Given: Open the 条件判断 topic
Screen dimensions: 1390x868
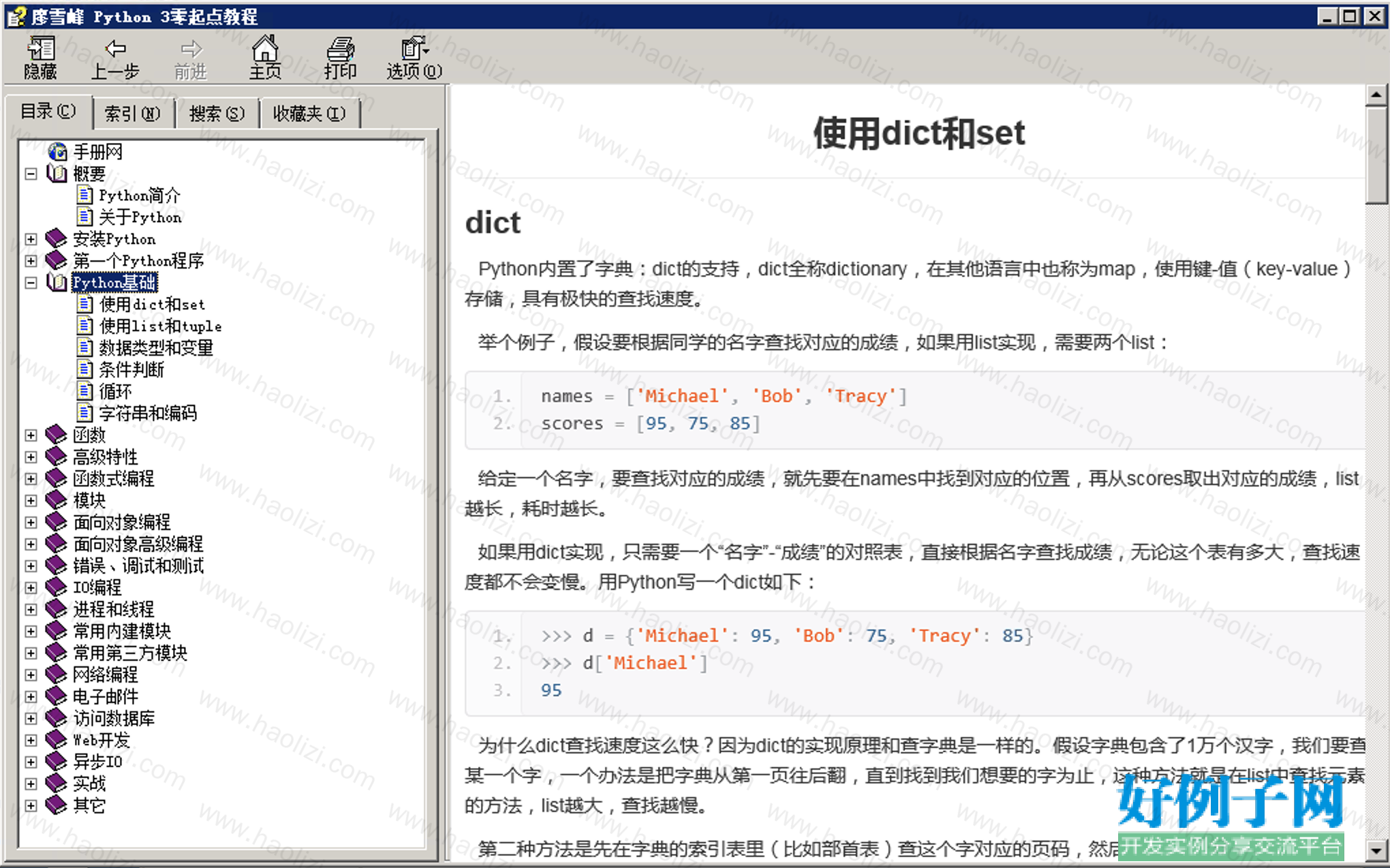Looking at the screenshot, I should 132,369.
